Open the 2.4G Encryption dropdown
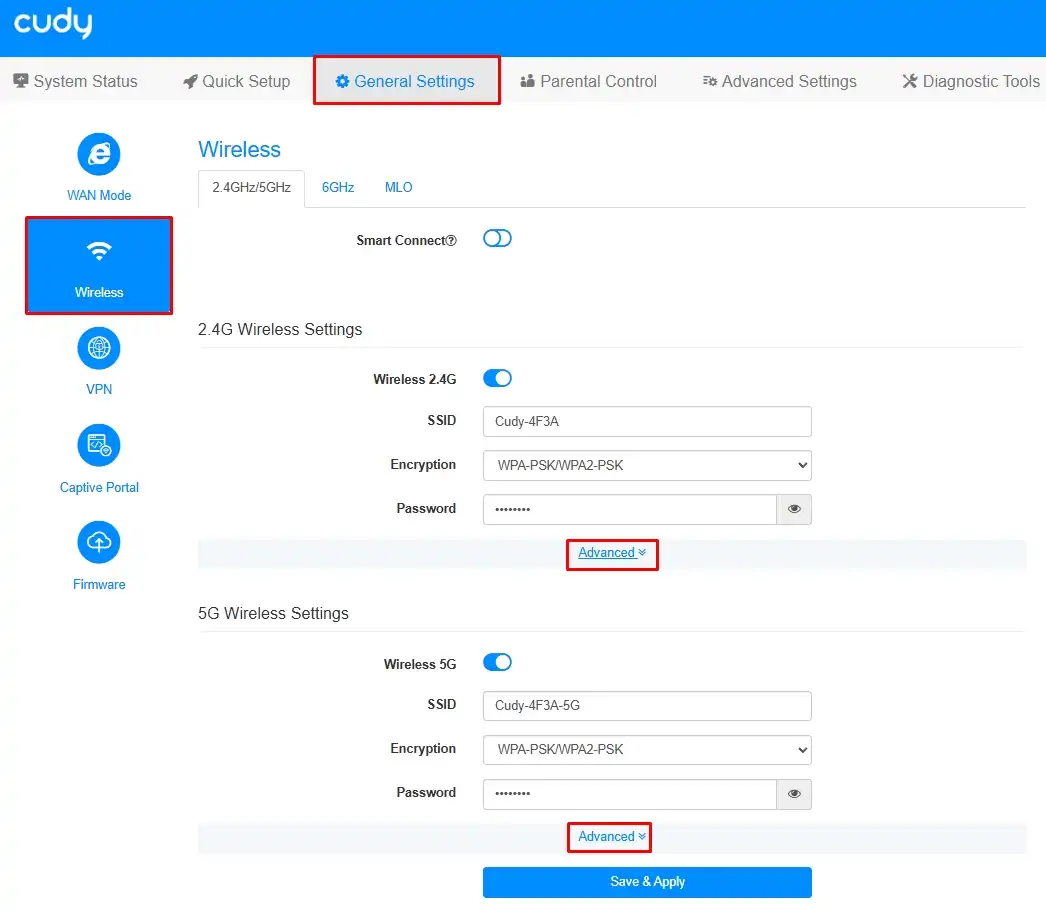Viewport: 1046px width, 911px height. (646, 465)
